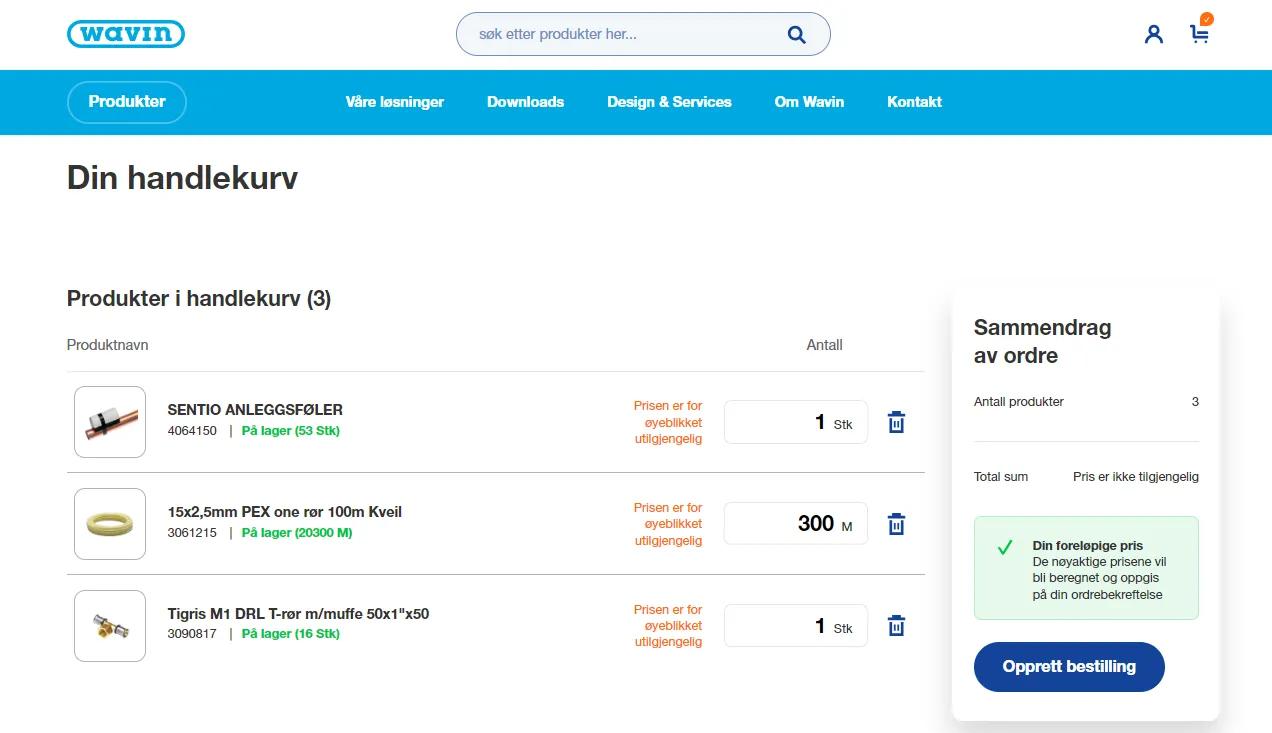Click Produkter i handlekurv (3) heading
This screenshot has height=733, width=1272.
(199, 299)
